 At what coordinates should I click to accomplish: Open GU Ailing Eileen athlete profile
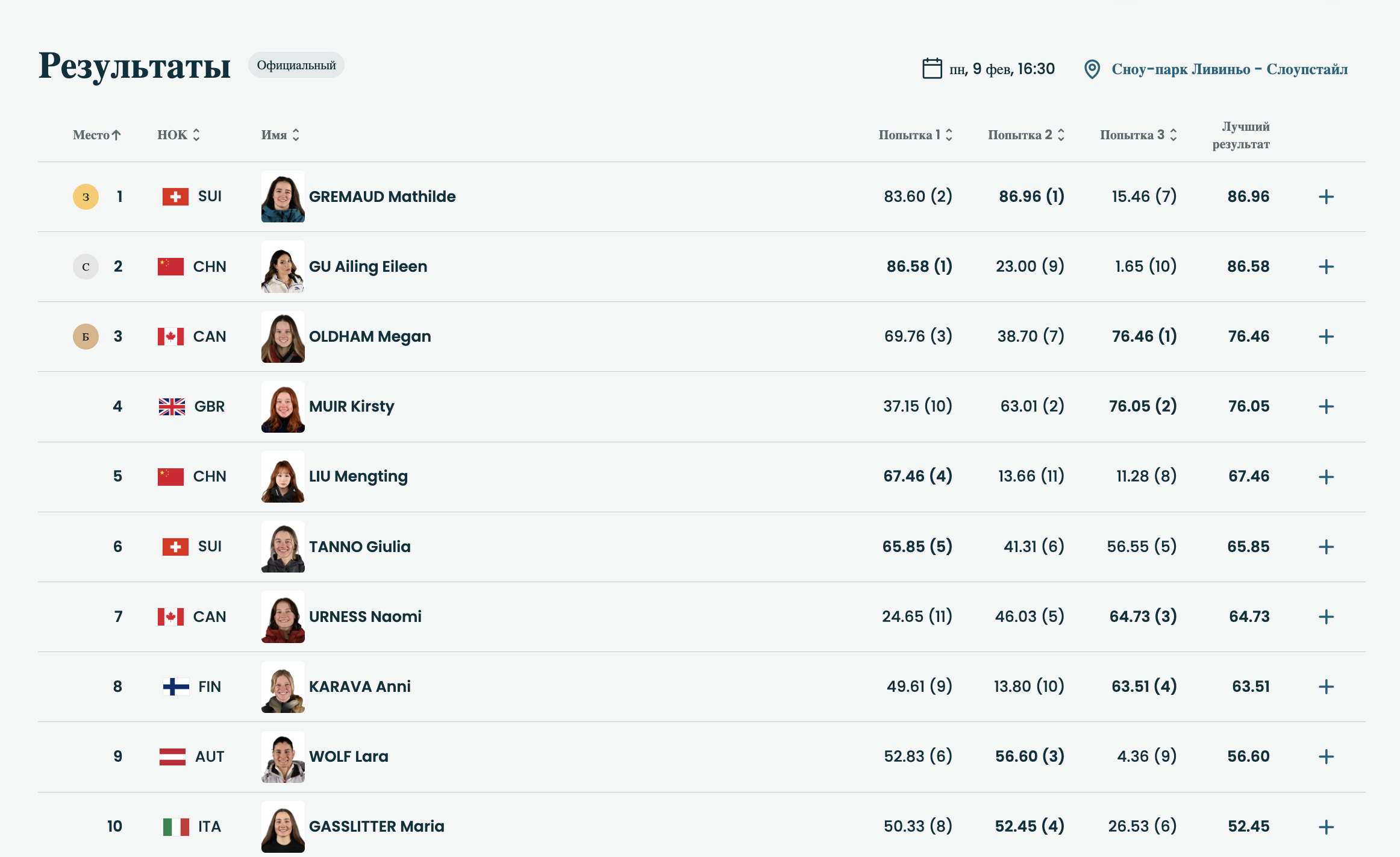367,266
